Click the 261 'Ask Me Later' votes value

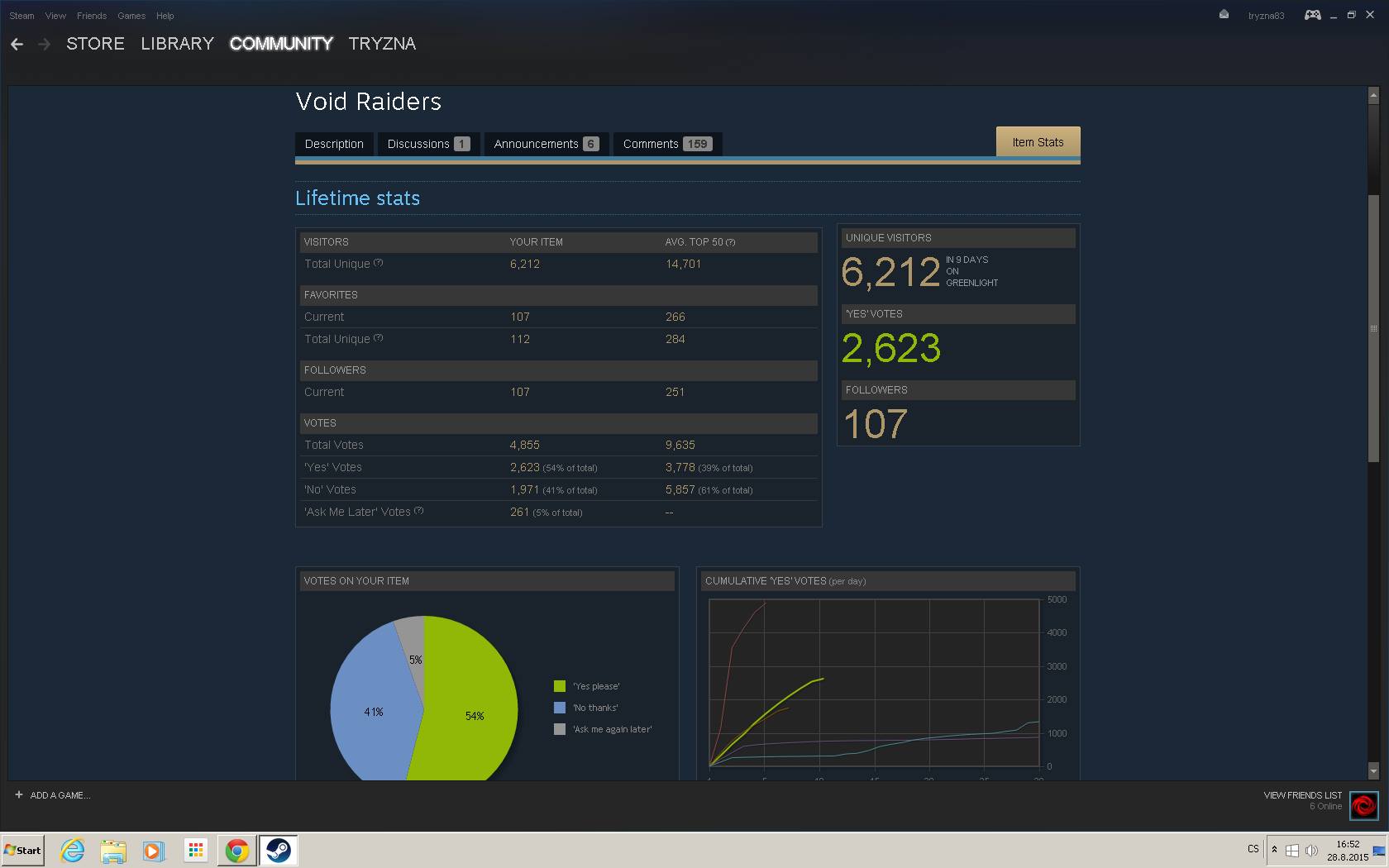[x=519, y=512]
